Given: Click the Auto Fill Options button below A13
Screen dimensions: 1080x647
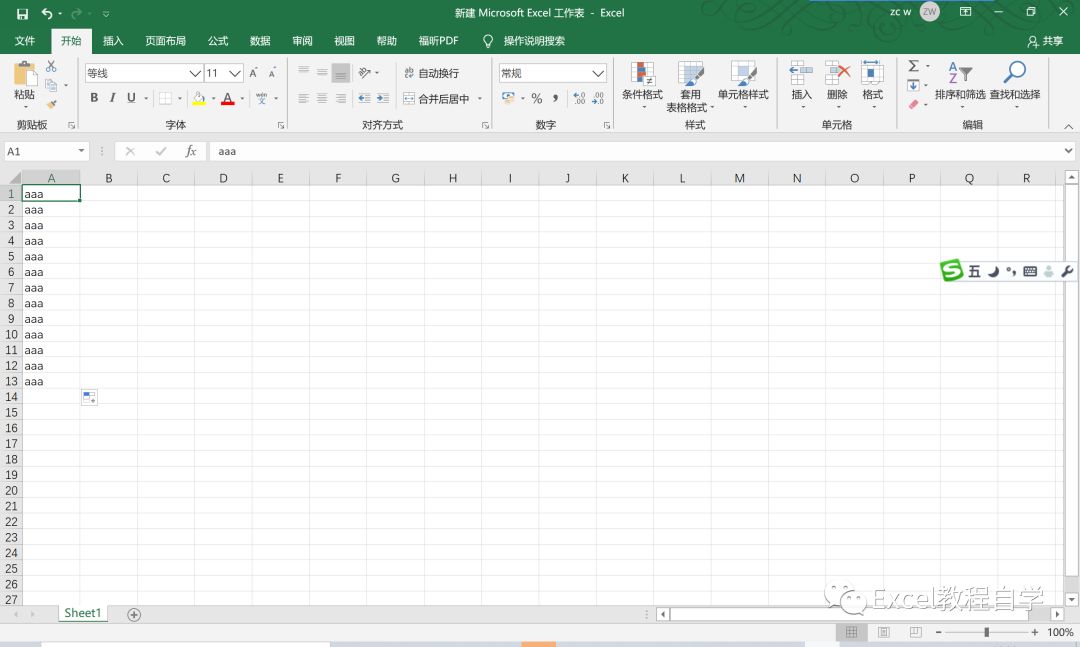Looking at the screenshot, I should pos(89,398).
